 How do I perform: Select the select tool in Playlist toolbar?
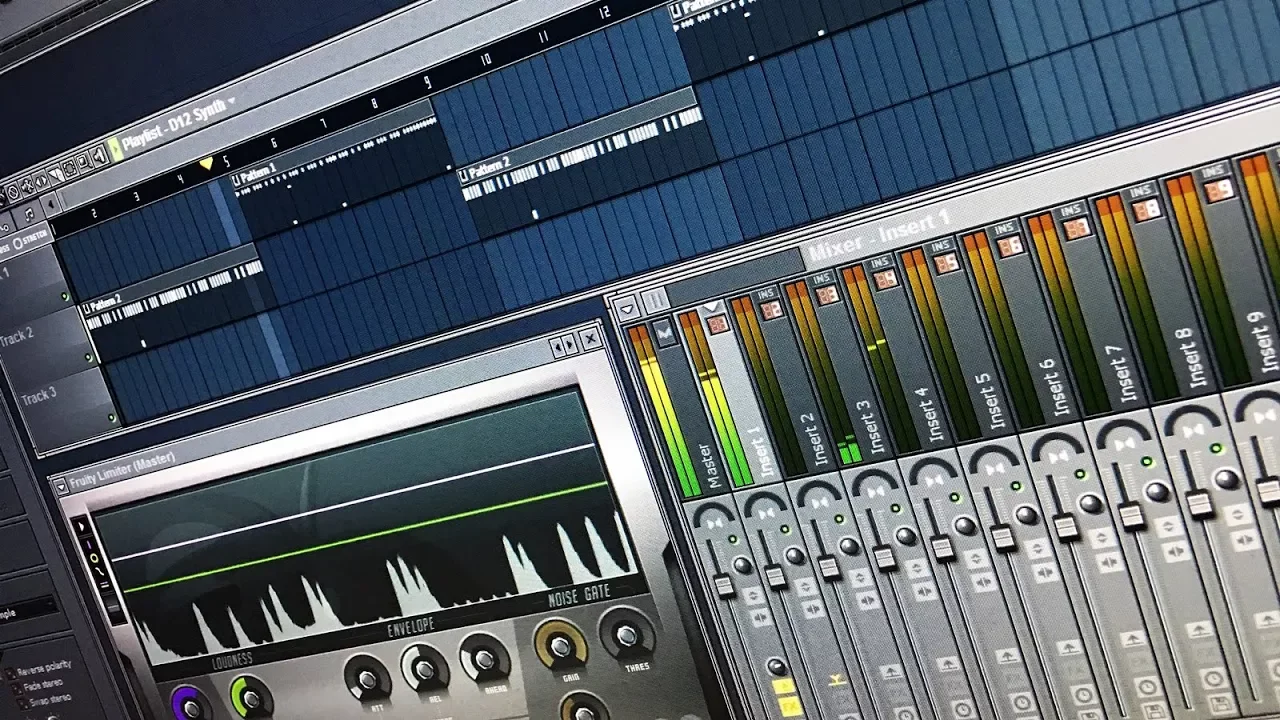click(69, 169)
